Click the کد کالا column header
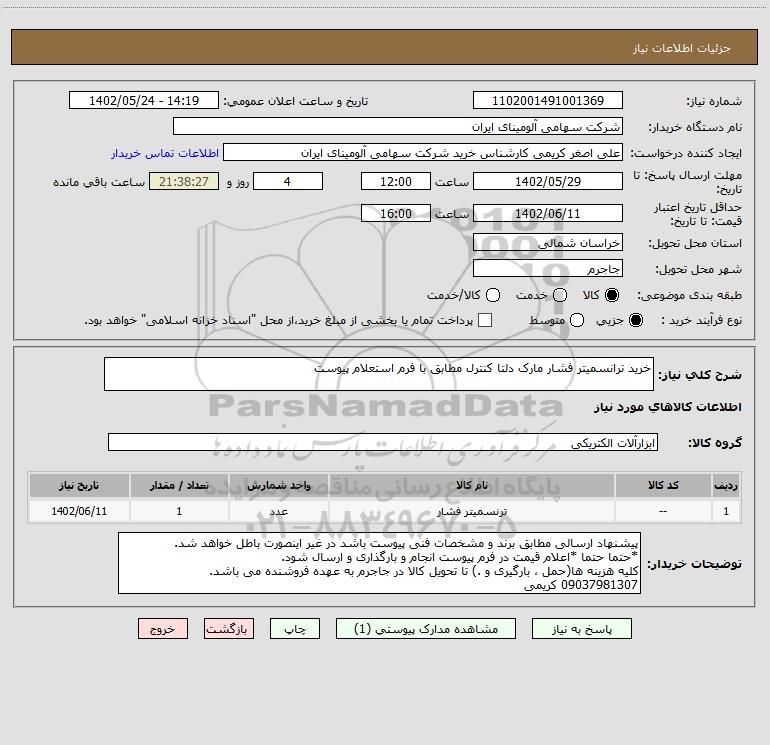Viewport: 770px width, 745px height. 663,485
